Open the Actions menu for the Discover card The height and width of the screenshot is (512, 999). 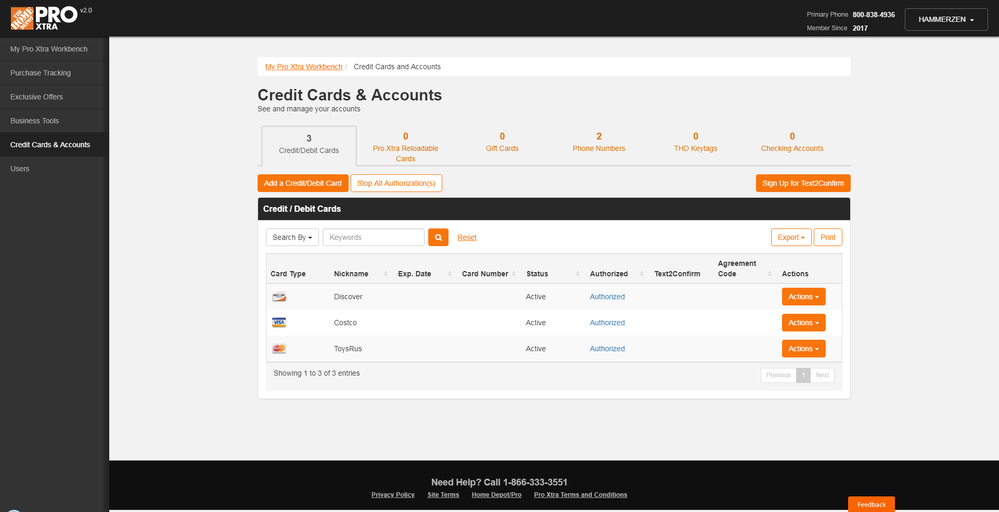(803, 297)
